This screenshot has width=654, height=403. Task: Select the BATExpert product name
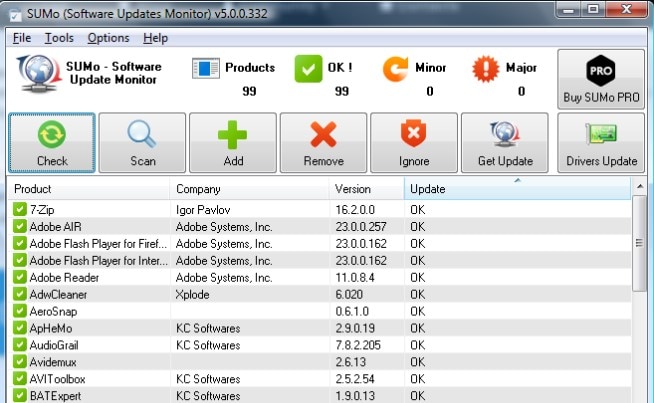coord(55,396)
